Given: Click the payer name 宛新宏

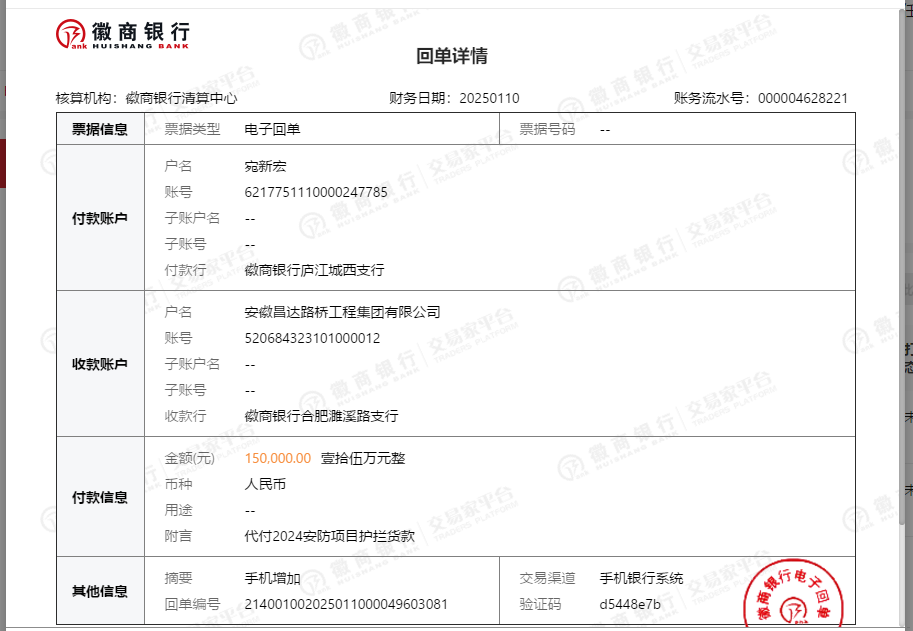Looking at the screenshot, I should coord(265,166).
